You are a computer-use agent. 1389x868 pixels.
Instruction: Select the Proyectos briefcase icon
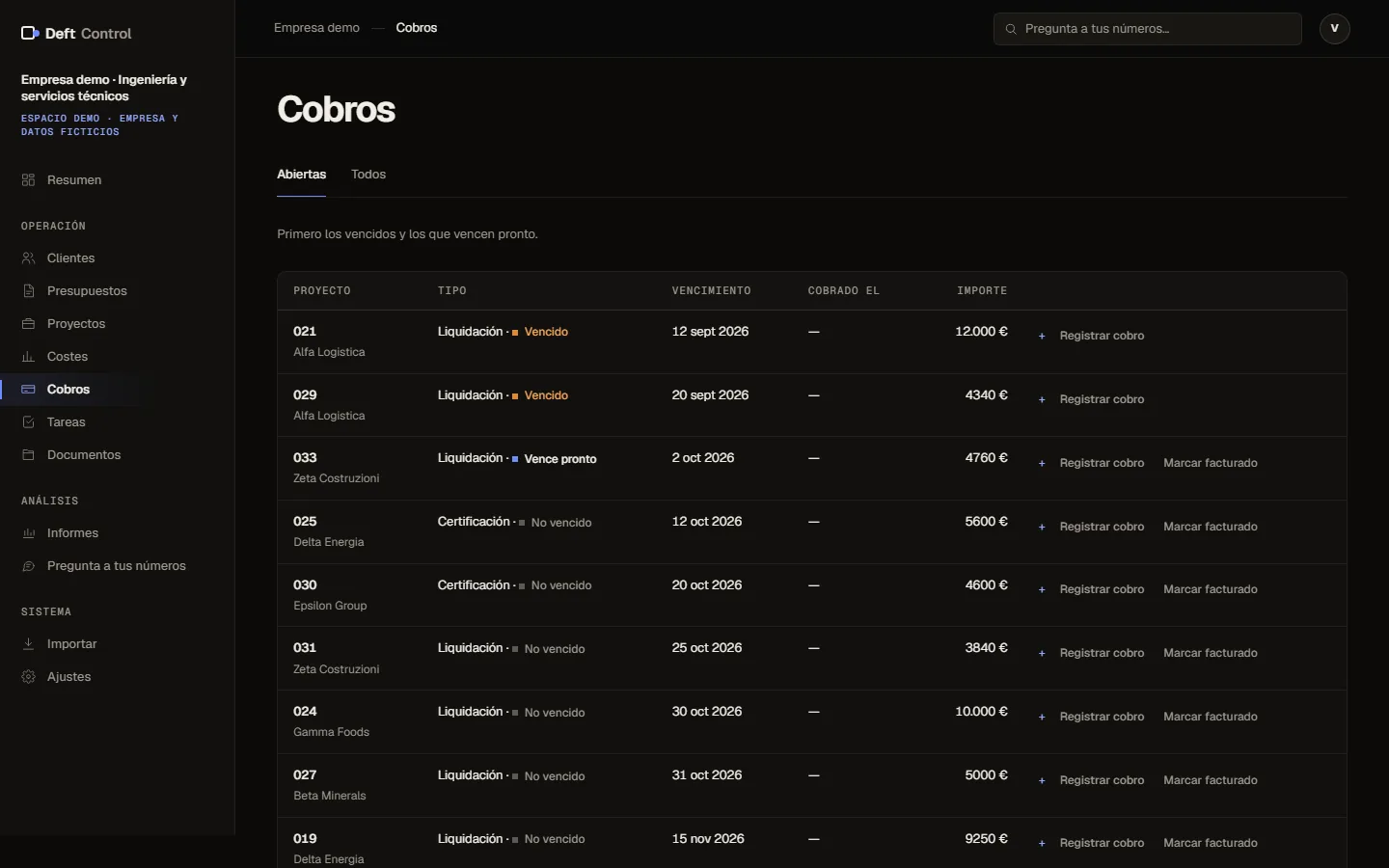[x=28, y=324]
